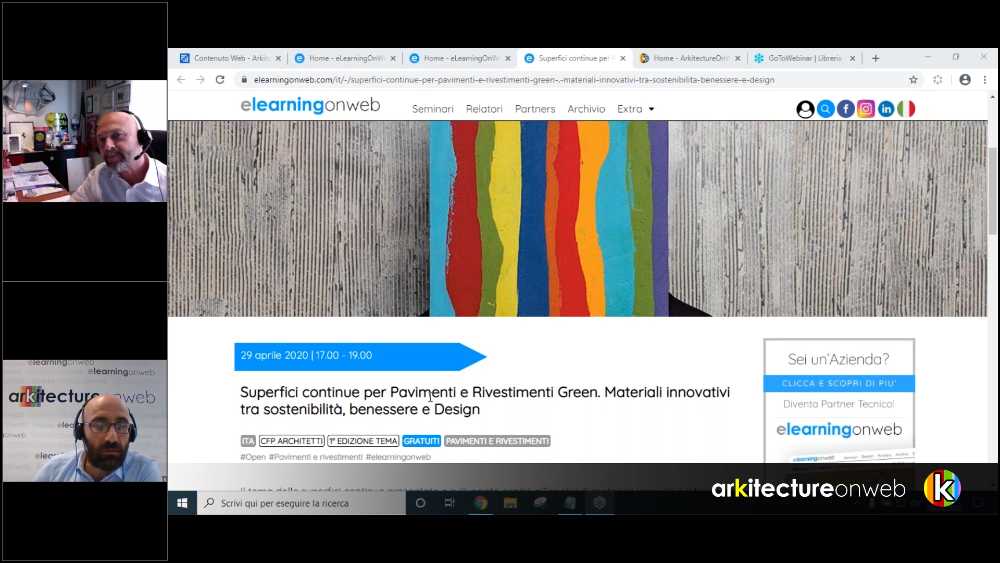This screenshot has height=563, width=1000.
Task: Visit the Facebook icon link
Action: point(846,109)
